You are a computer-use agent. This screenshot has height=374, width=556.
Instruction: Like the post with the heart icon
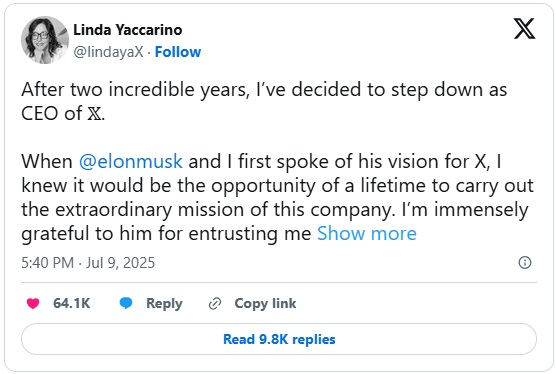33,303
